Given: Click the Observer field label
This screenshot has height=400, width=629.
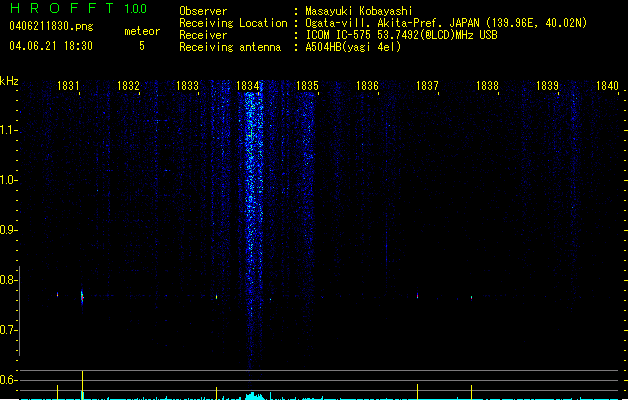Looking at the screenshot, I should (x=203, y=11).
